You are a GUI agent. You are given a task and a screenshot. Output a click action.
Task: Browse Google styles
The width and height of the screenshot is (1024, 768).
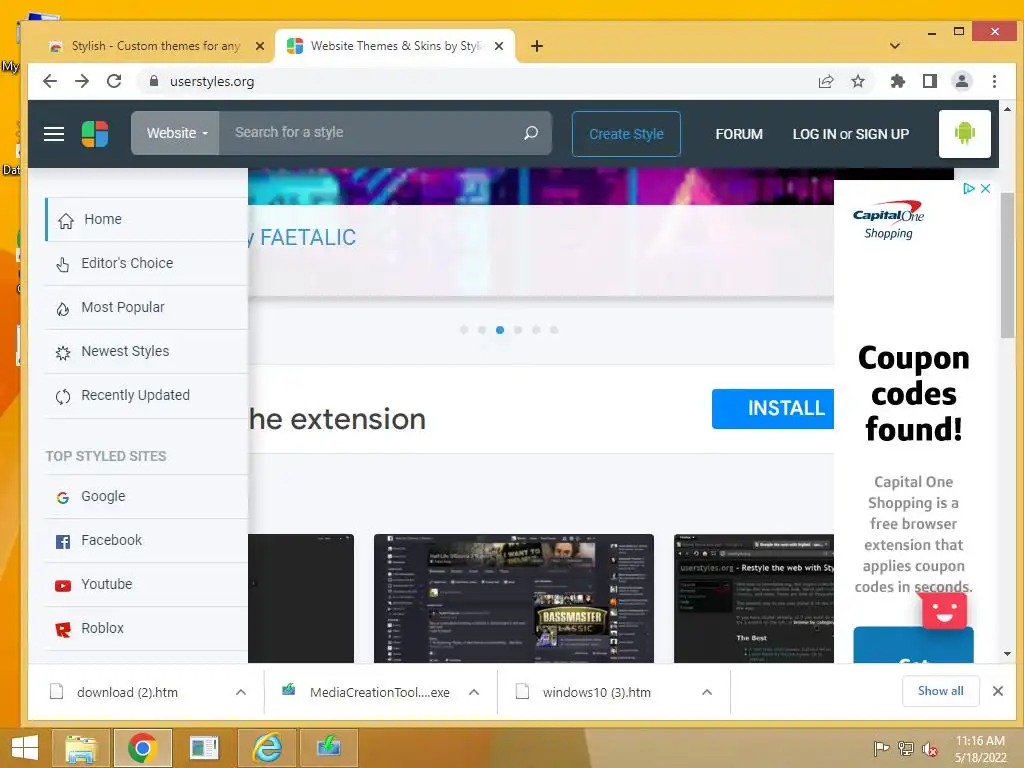tap(146, 496)
